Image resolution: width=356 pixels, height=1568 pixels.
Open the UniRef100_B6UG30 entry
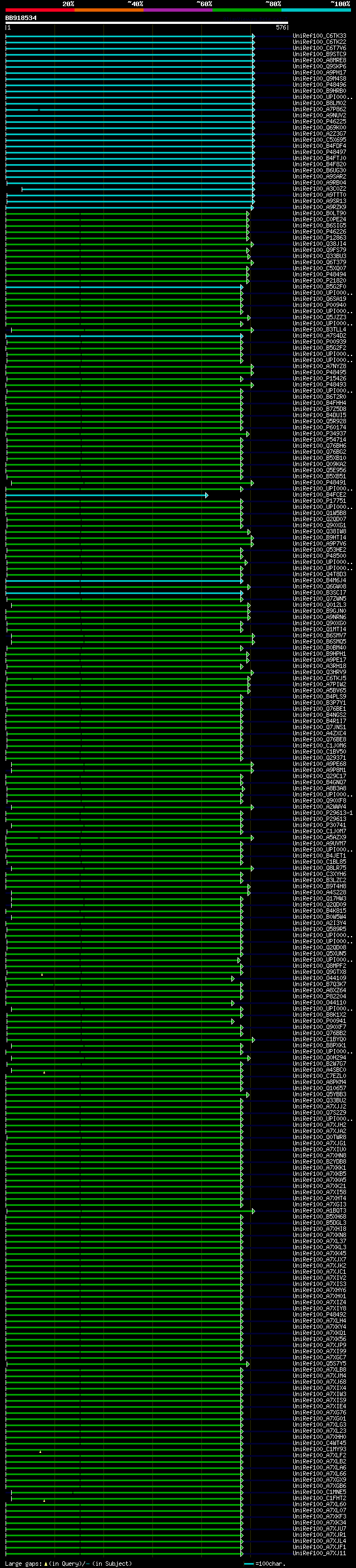pos(319,170)
